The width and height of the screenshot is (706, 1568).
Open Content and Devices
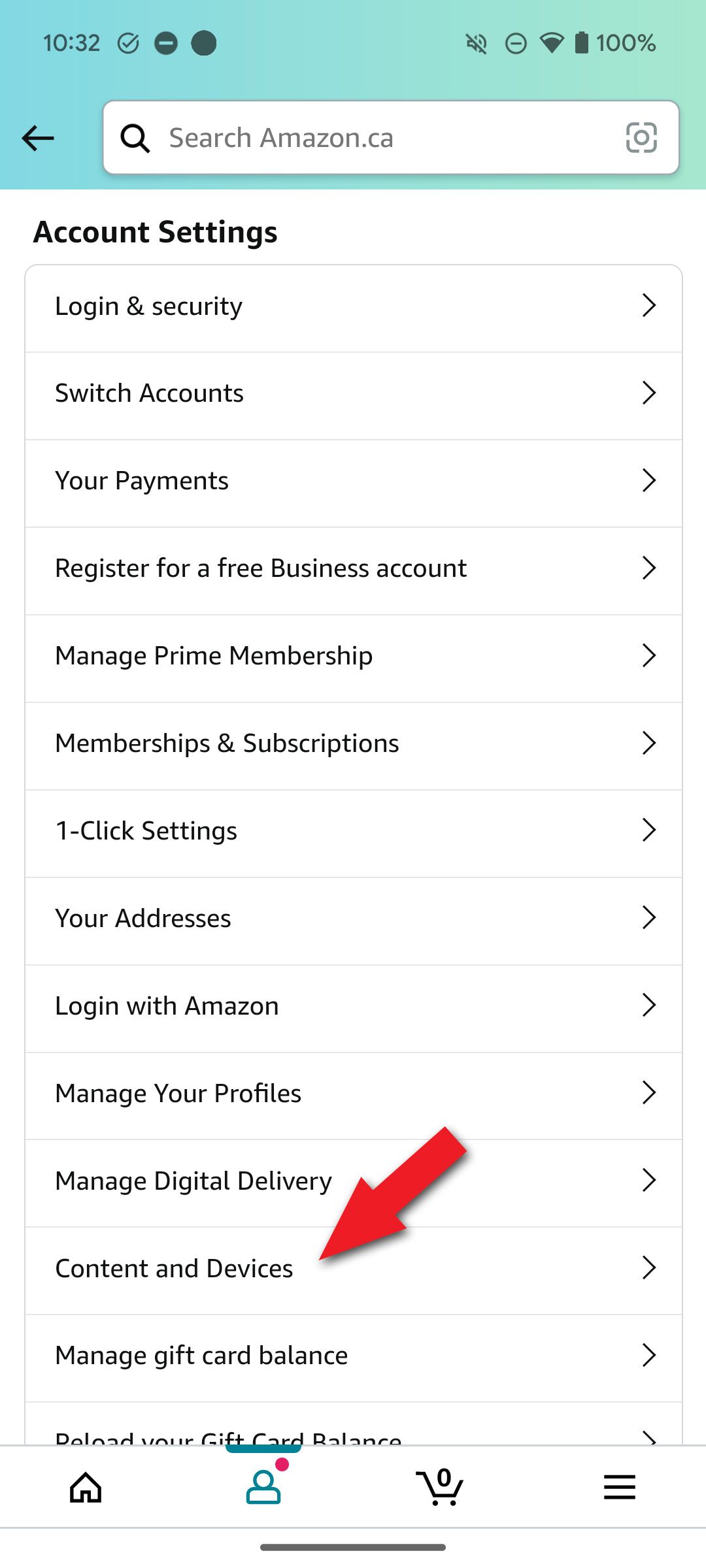[175, 1269]
